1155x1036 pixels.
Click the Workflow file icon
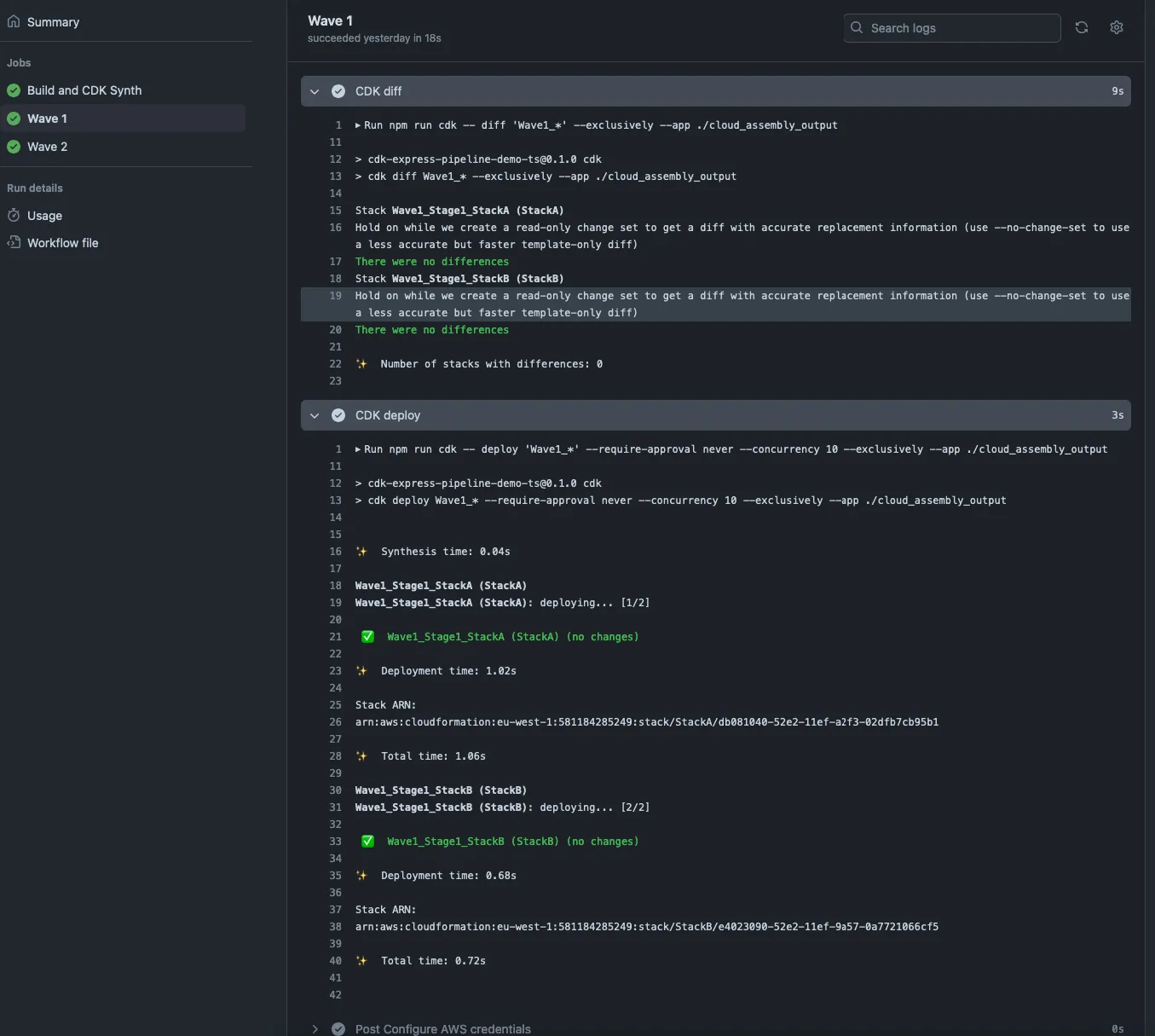point(14,242)
